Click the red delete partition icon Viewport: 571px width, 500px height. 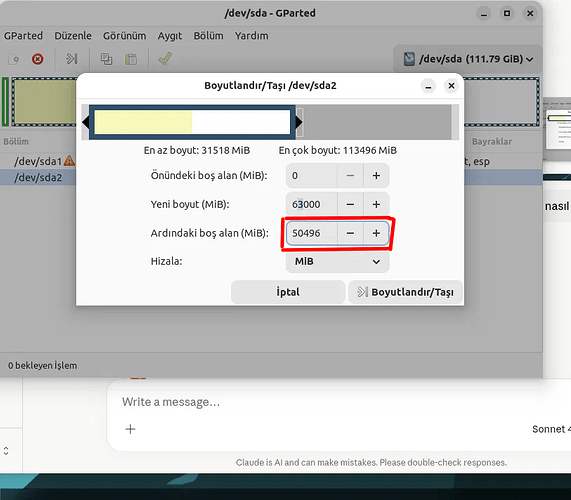tap(37, 59)
